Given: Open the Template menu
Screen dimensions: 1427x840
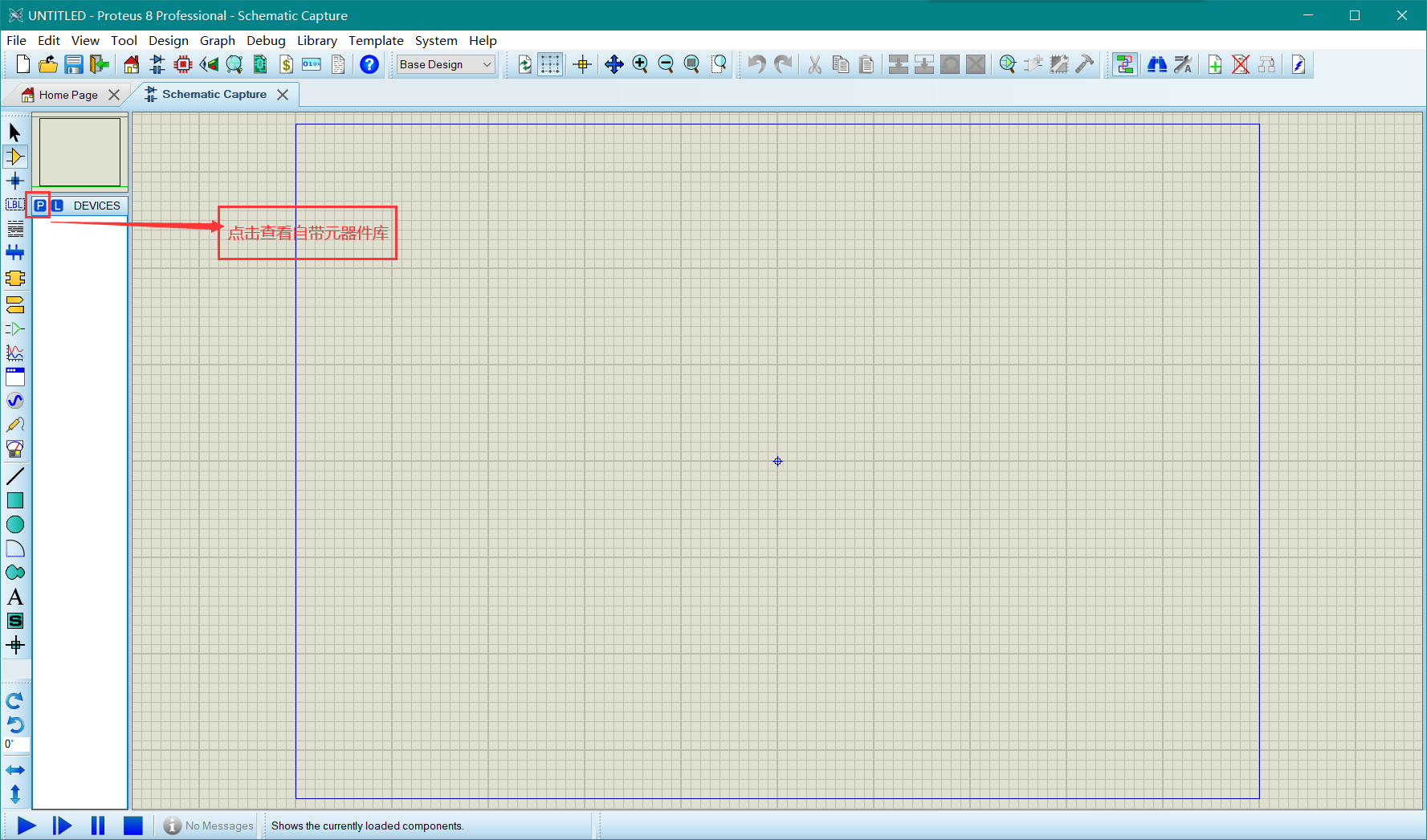Looking at the screenshot, I should pyautogui.click(x=376, y=40).
